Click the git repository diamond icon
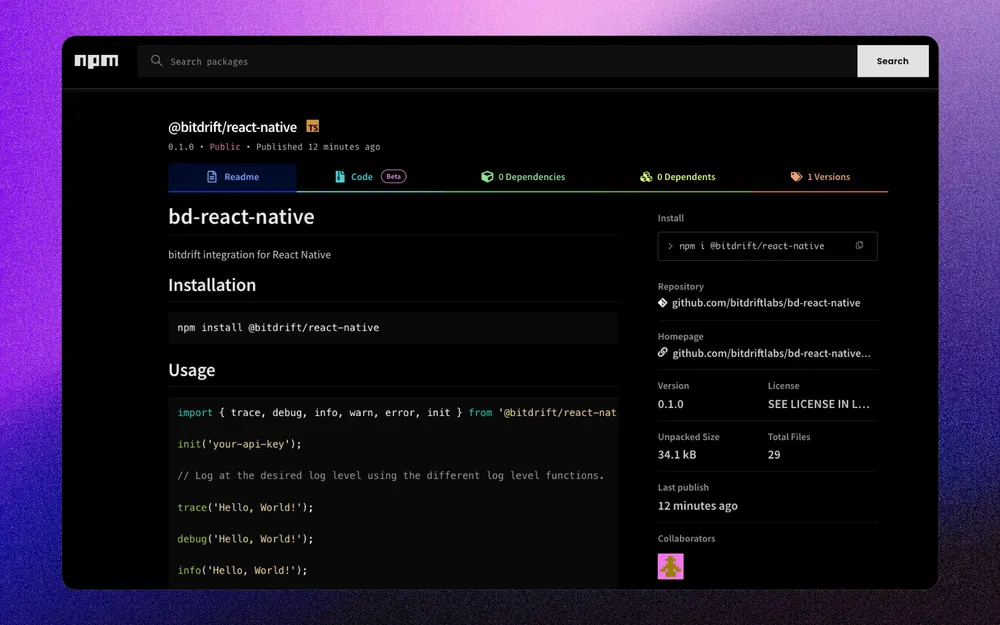This screenshot has height=625, width=1000. pyautogui.click(x=663, y=303)
